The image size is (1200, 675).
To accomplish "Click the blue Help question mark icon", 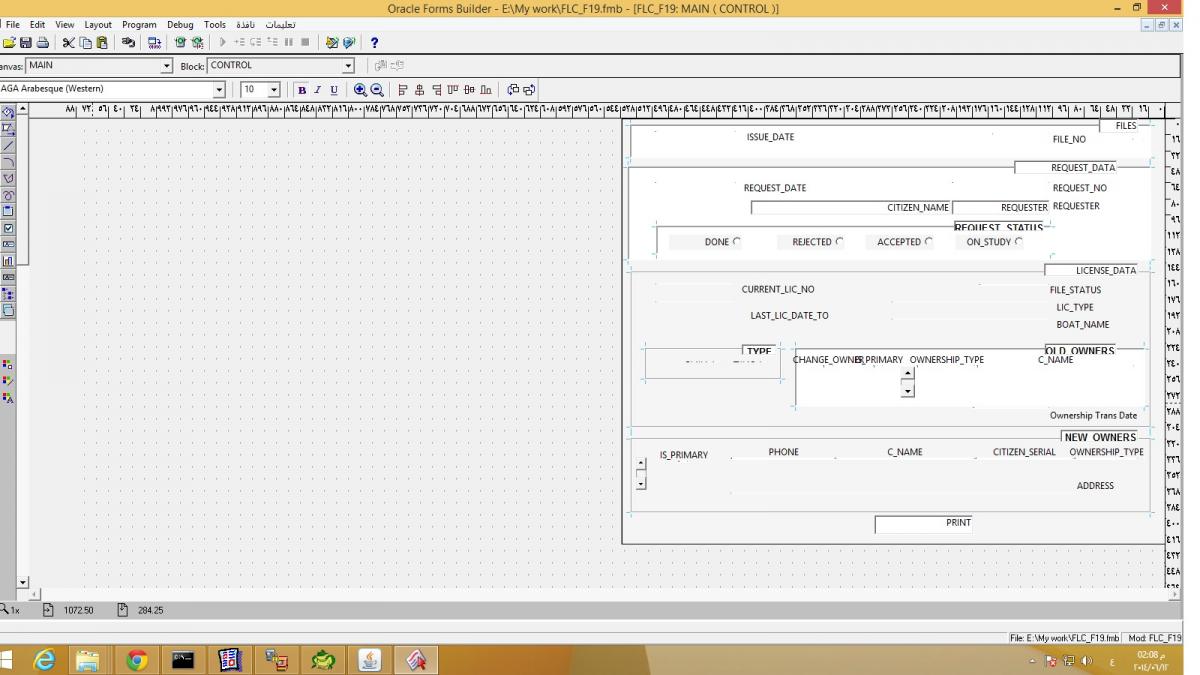I will [x=374, y=43].
